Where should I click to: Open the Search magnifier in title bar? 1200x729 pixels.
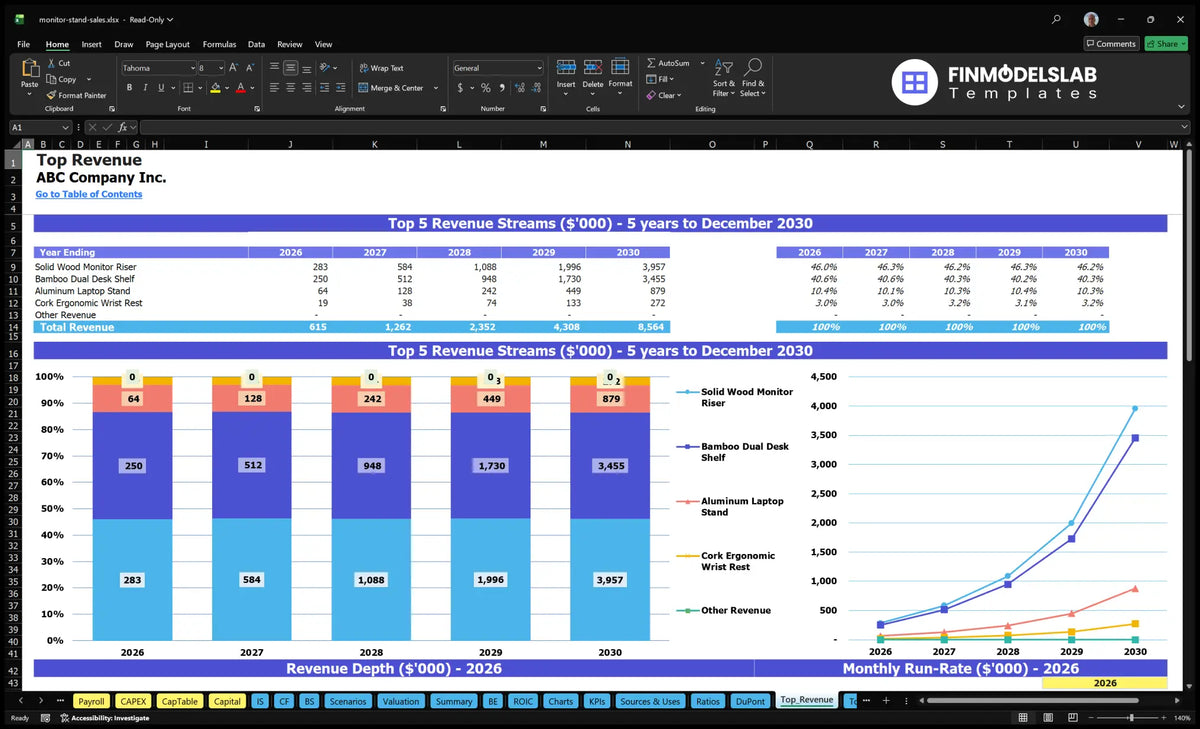(x=1057, y=19)
